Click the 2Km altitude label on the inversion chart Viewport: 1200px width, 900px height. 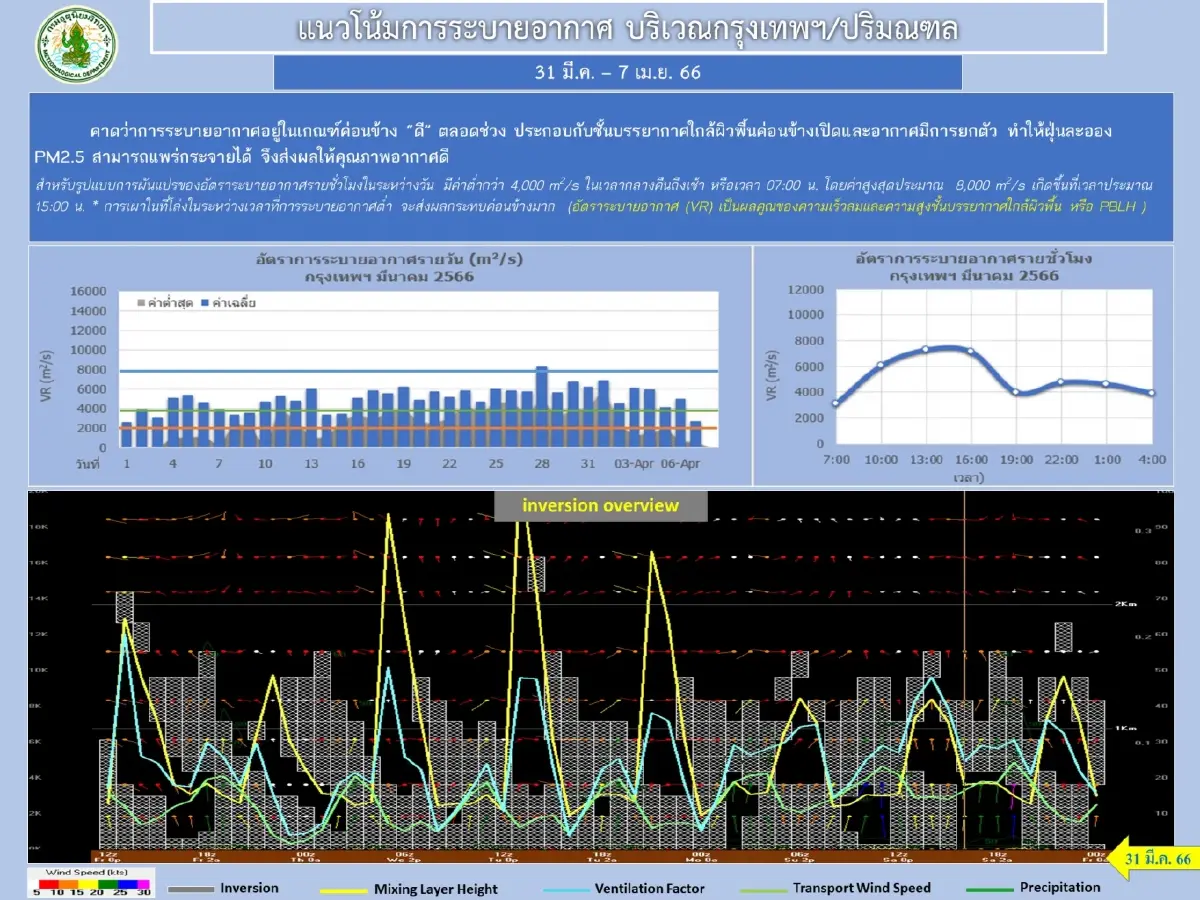[1128, 604]
